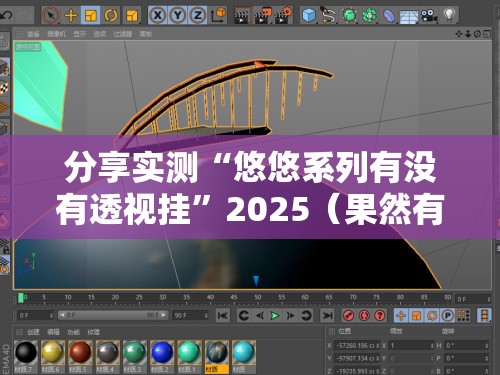Select the Scale tool in top toolbar
This screenshot has width=500, height=375.
90,15
